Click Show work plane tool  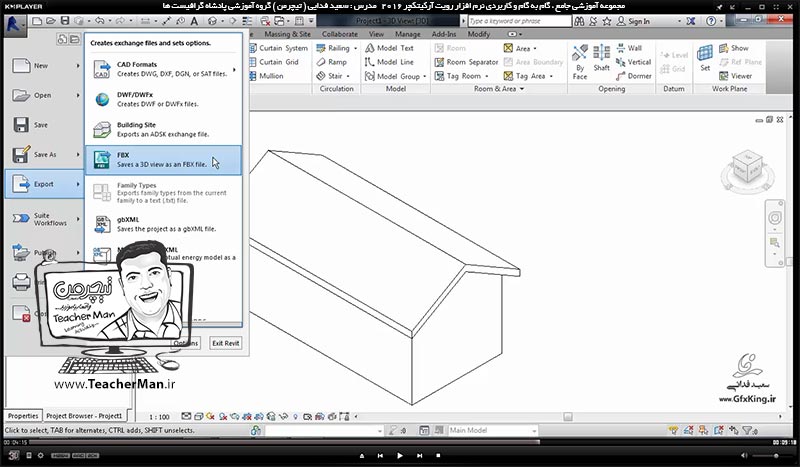(734, 48)
